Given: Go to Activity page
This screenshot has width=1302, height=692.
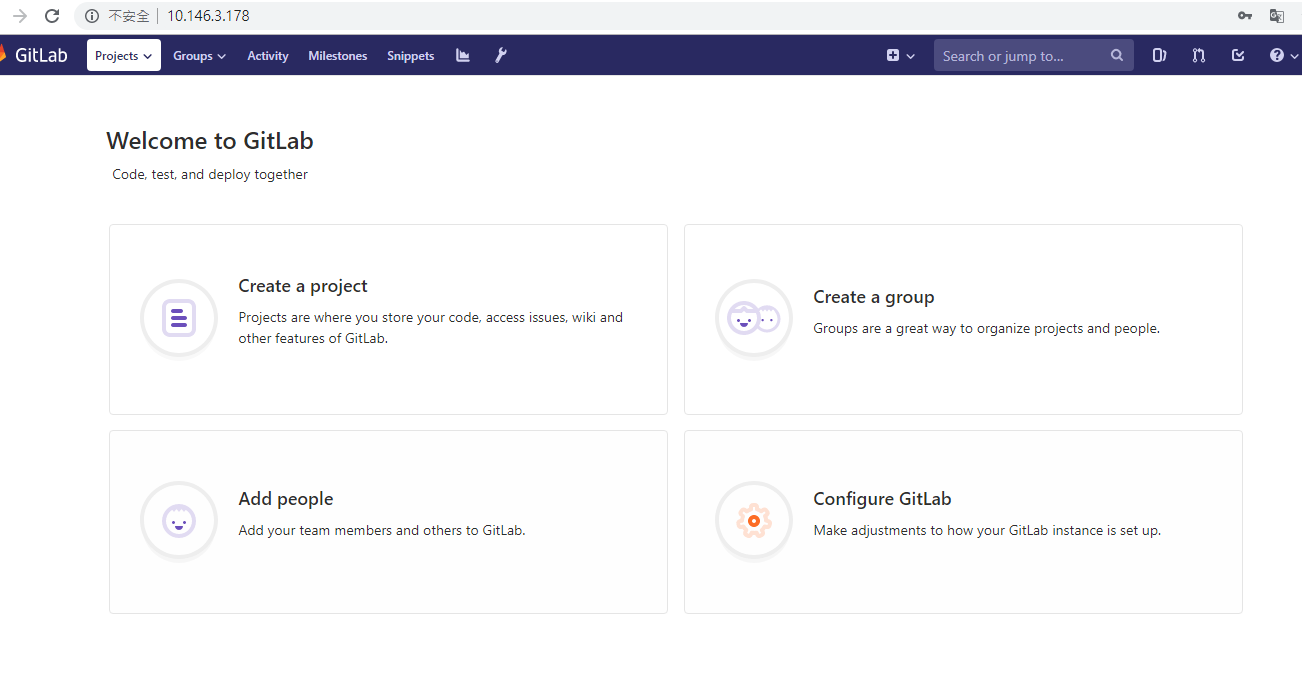Looking at the screenshot, I should pyautogui.click(x=268, y=56).
